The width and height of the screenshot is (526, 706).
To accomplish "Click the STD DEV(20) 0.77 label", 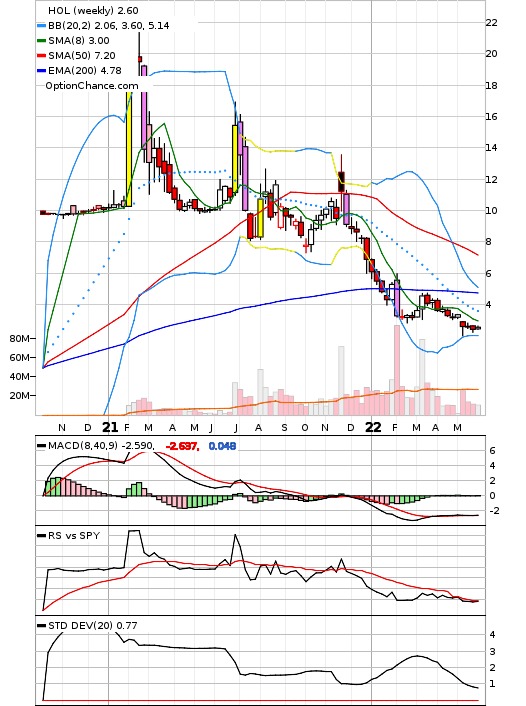I will pos(92,625).
